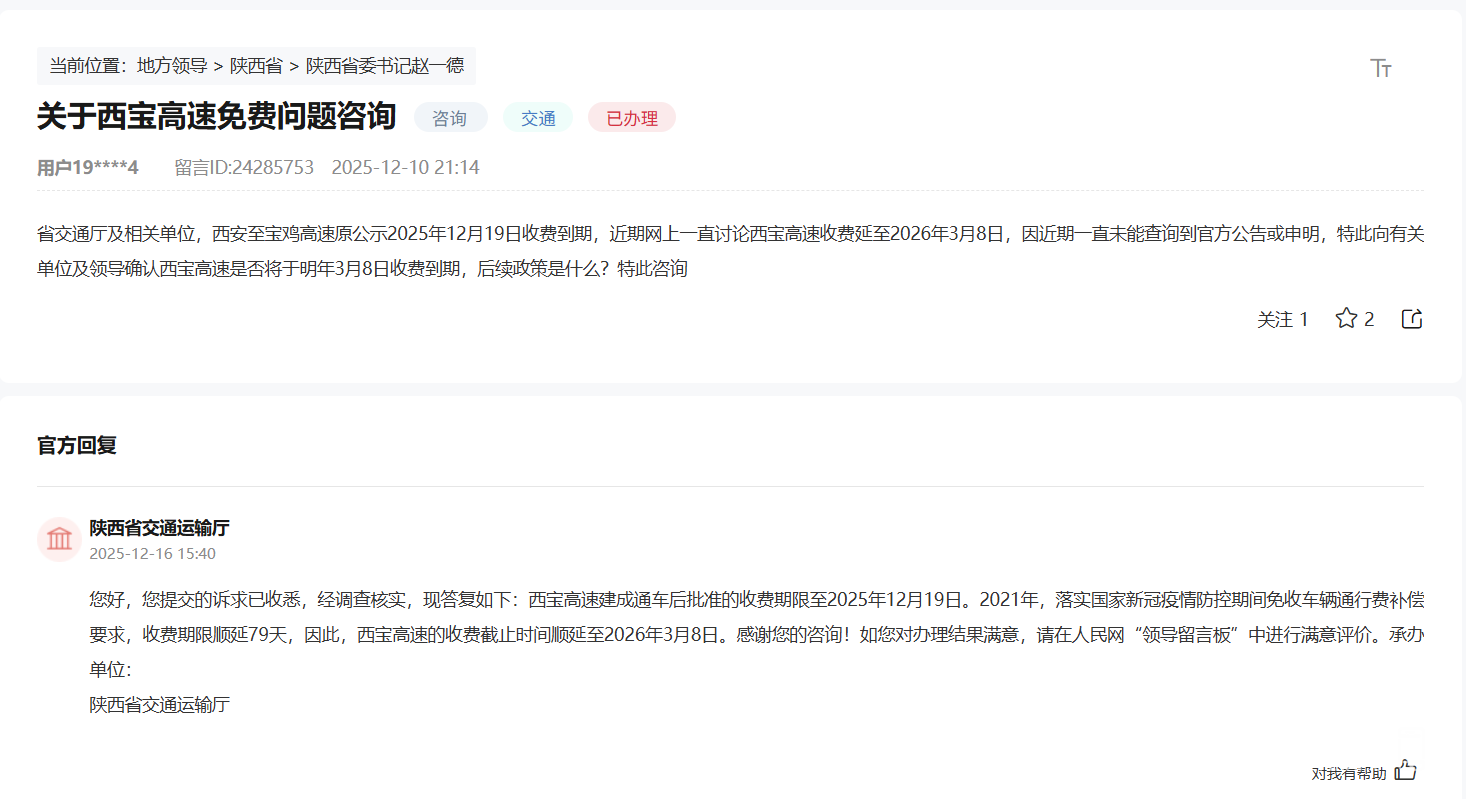1466x799 pixels.
Task: Click the 已办理 status tag
Action: coord(632,118)
